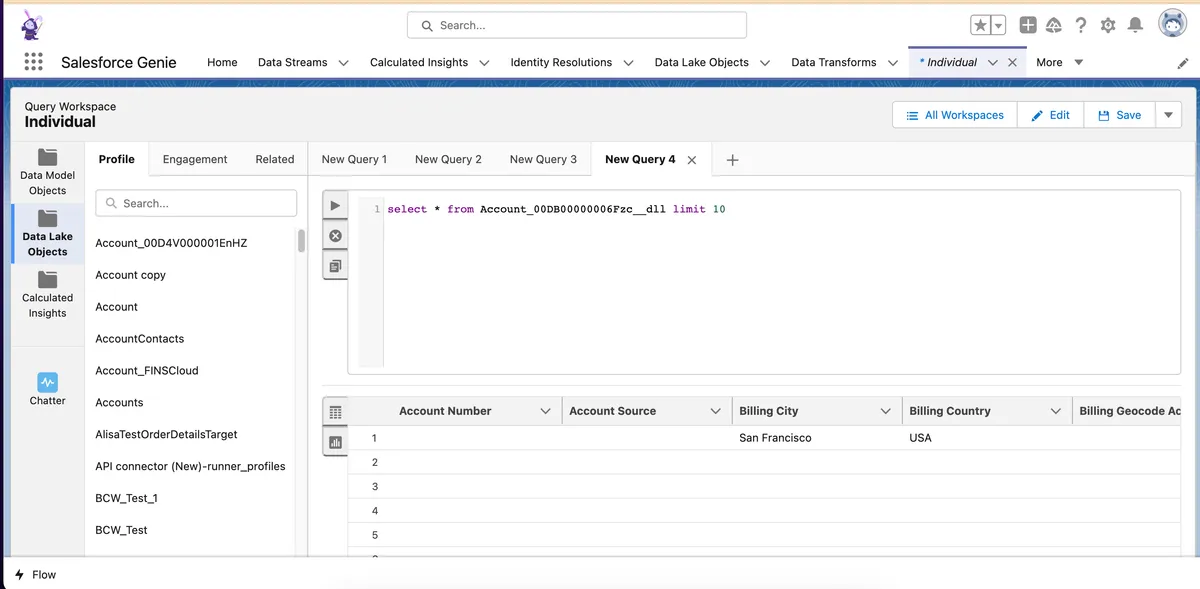1200x589 pixels.
Task: Switch to the Related tab
Action: (x=275, y=159)
